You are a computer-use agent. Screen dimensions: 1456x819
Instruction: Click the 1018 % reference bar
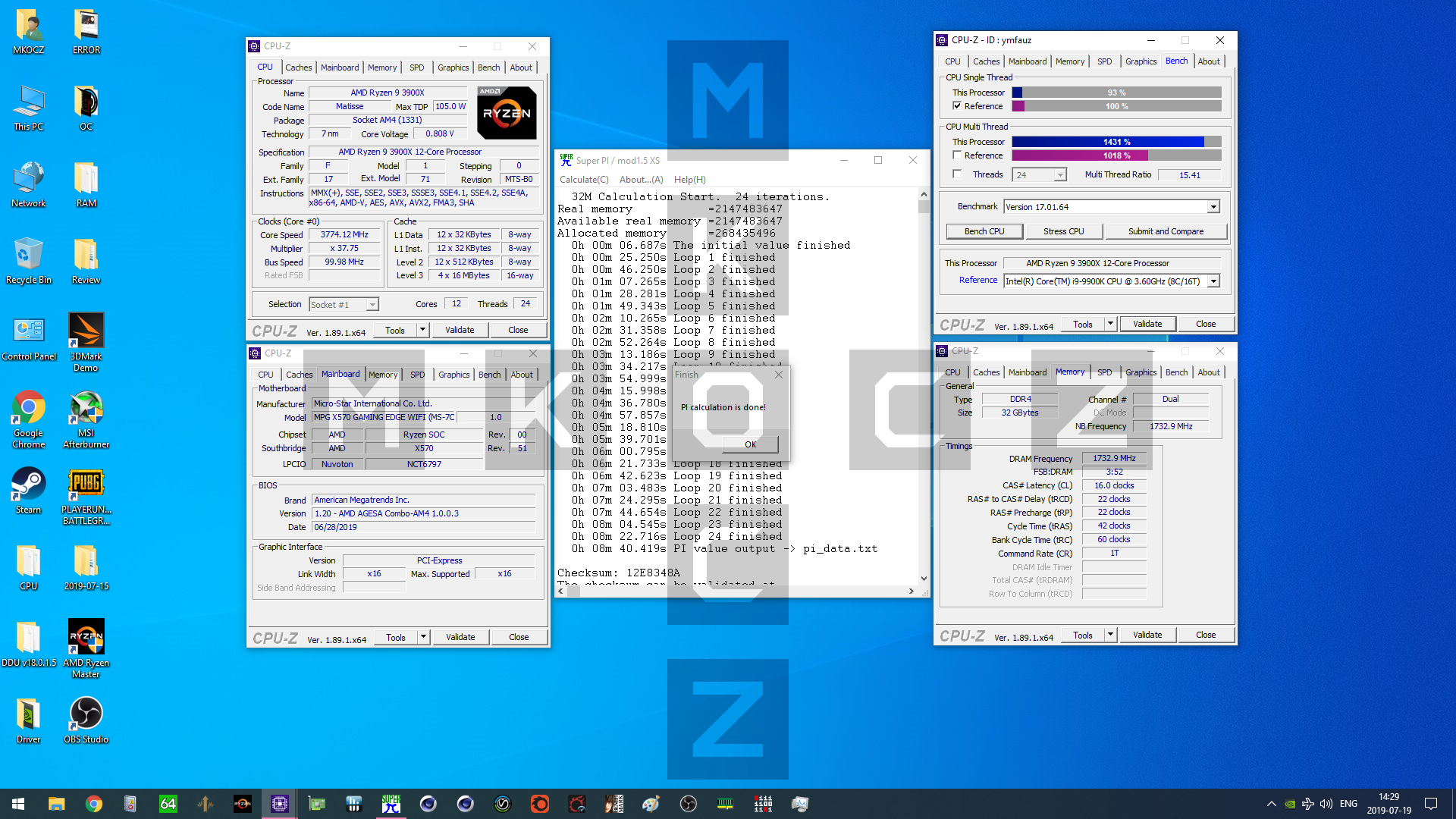(1116, 155)
